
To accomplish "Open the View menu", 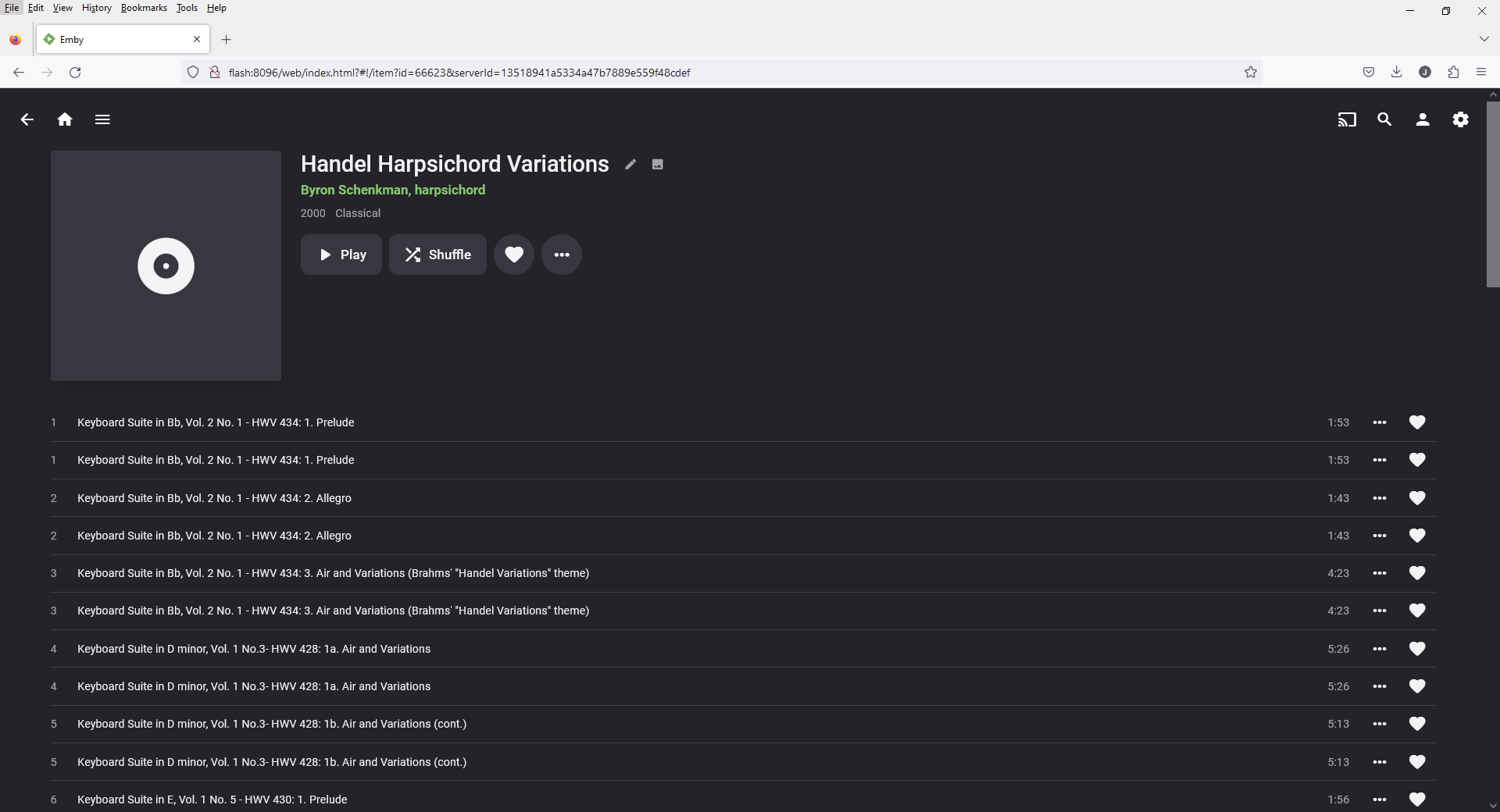I will (62, 8).
